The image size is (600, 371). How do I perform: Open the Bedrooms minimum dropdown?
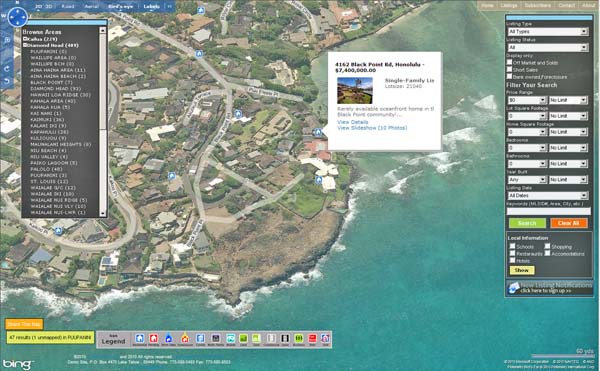pyautogui.click(x=527, y=148)
